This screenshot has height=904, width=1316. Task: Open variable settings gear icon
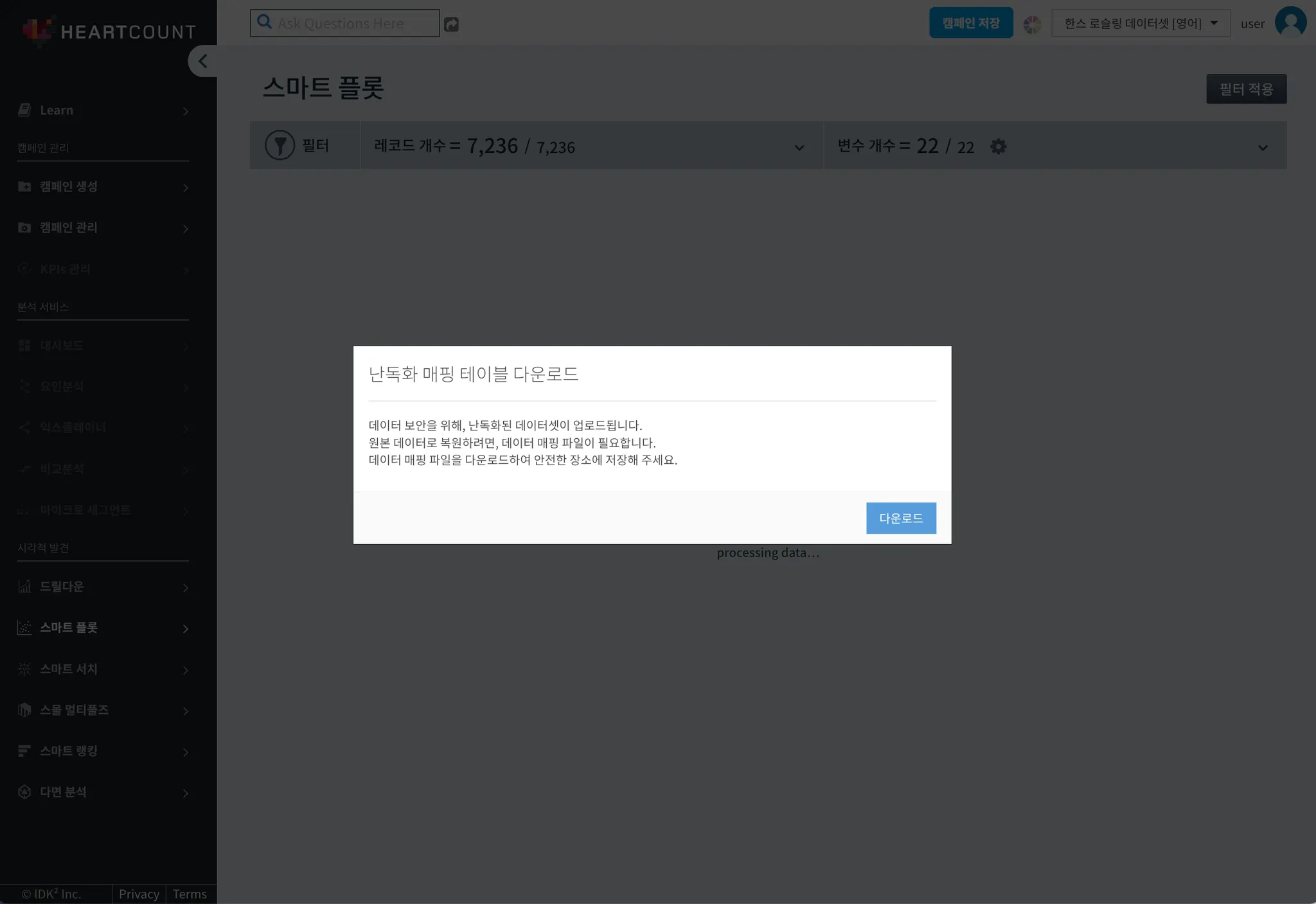click(998, 146)
